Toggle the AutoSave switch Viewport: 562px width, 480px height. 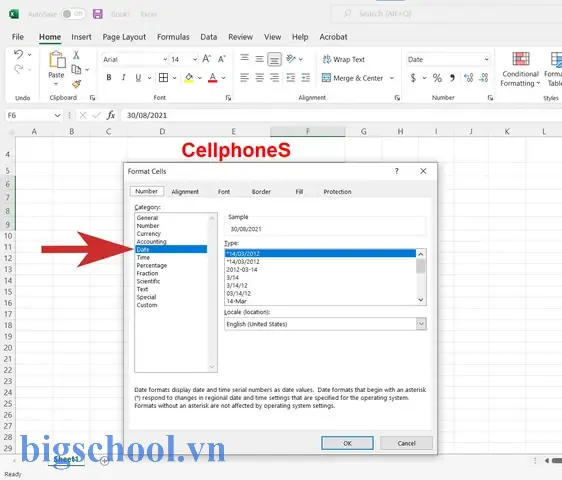[x=73, y=14]
